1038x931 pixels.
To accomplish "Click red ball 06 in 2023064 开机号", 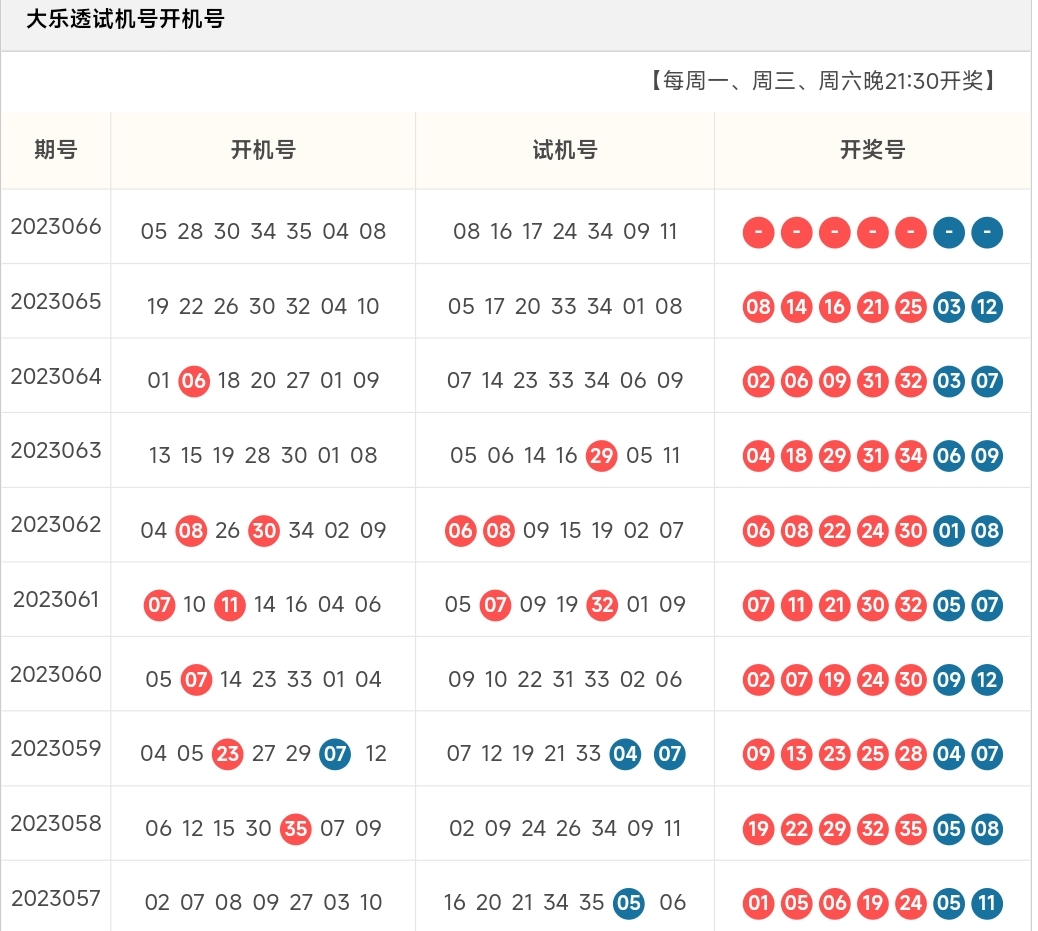I will pos(194,381).
